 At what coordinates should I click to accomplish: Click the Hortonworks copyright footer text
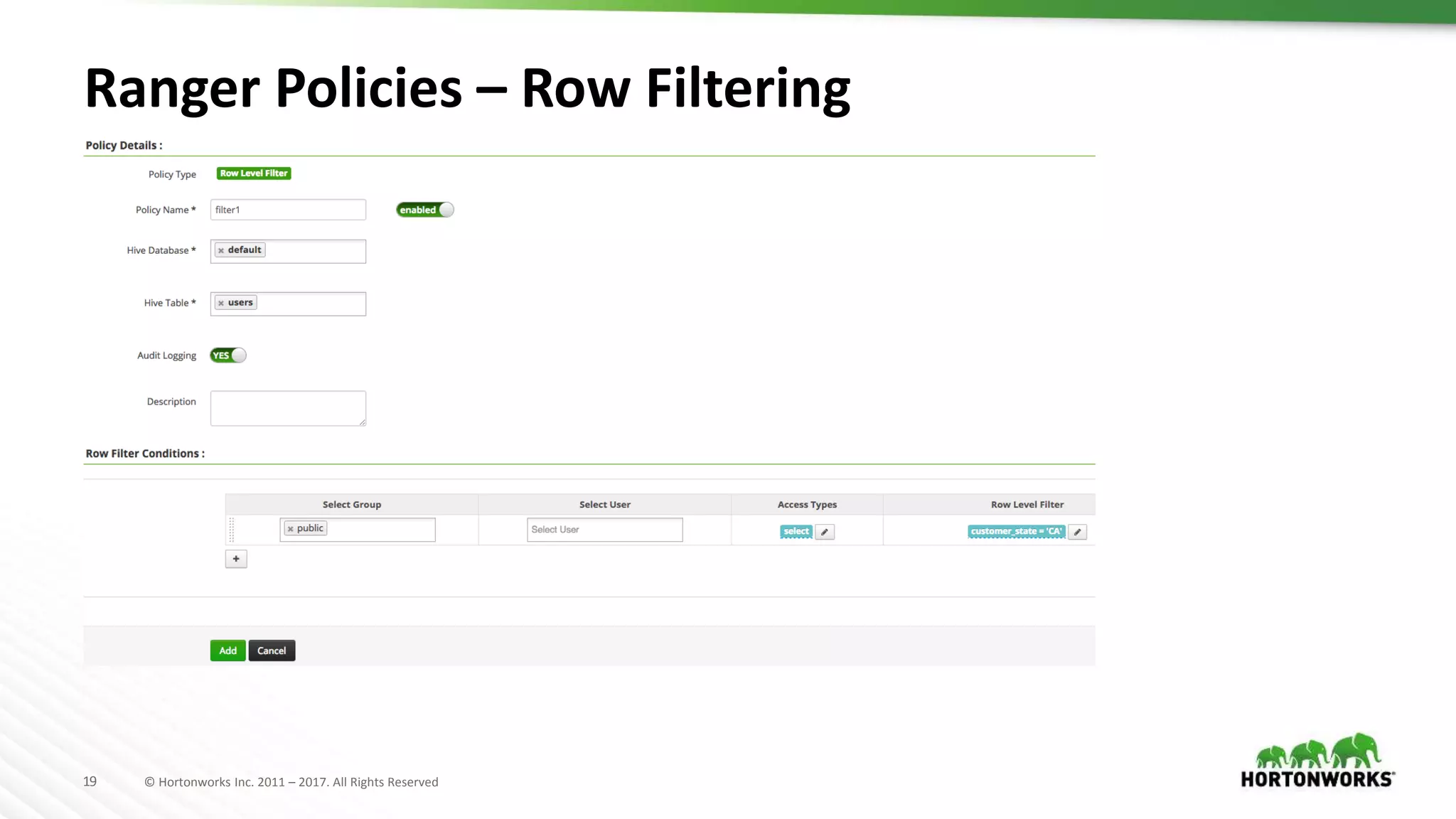[x=291, y=782]
